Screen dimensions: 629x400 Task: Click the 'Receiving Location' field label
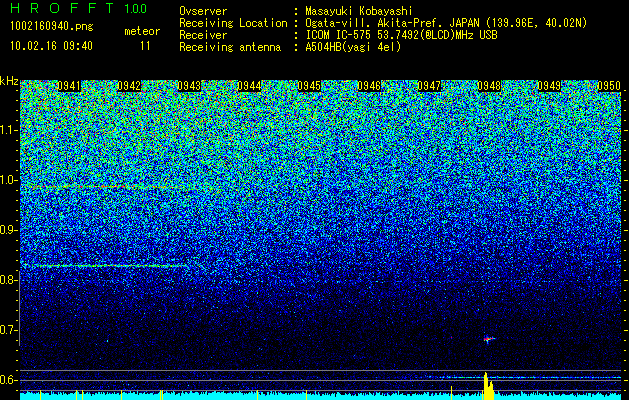pyautogui.click(x=233, y=23)
